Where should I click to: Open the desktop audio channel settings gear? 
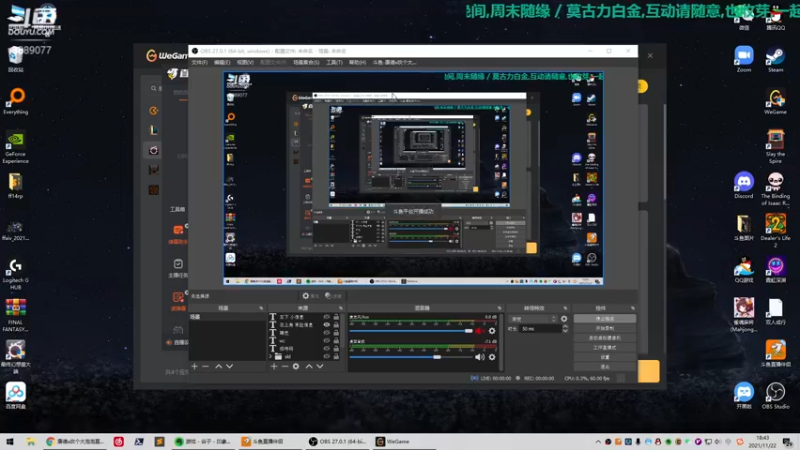492,357
